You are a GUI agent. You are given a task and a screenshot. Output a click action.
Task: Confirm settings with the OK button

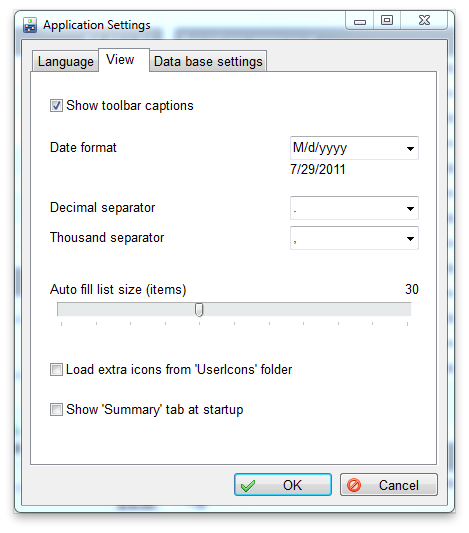click(x=283, y=485)
